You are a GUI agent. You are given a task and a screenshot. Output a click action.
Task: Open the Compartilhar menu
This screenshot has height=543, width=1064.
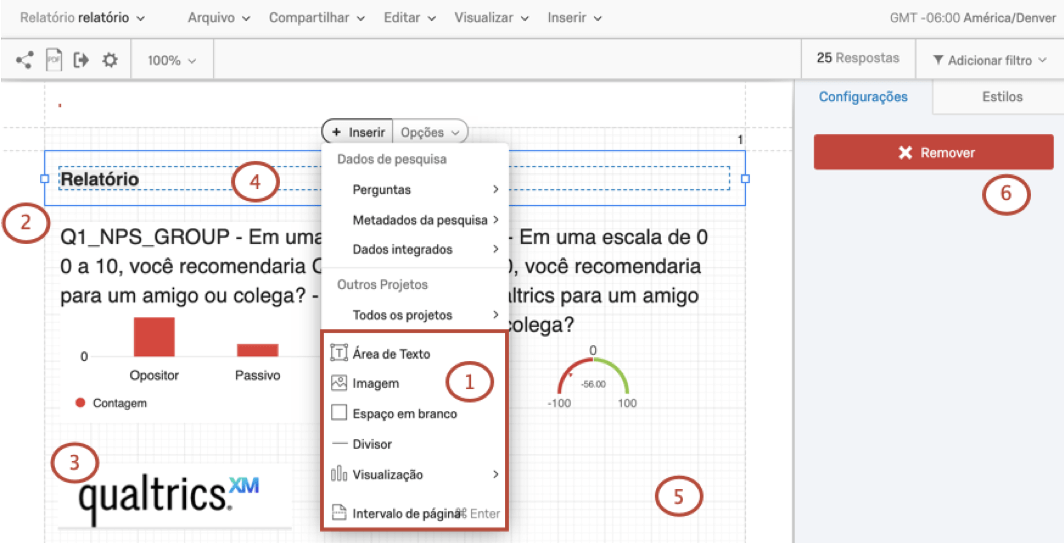click(x=317, y=18)
